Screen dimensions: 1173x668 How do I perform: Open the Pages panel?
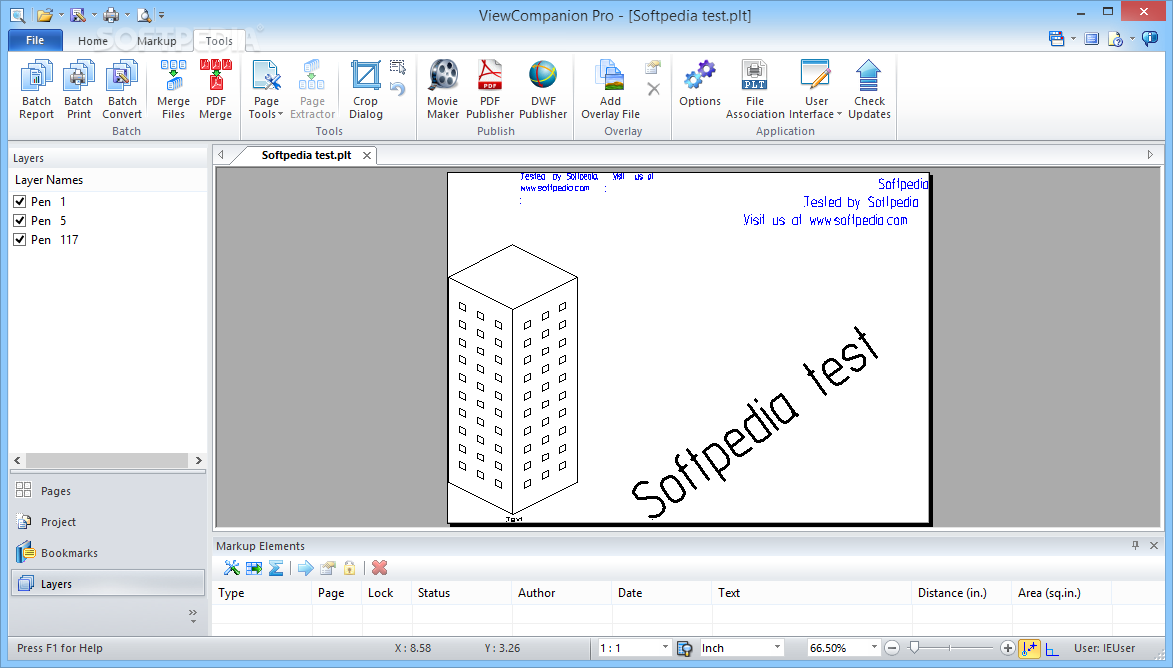pos(108,491)
